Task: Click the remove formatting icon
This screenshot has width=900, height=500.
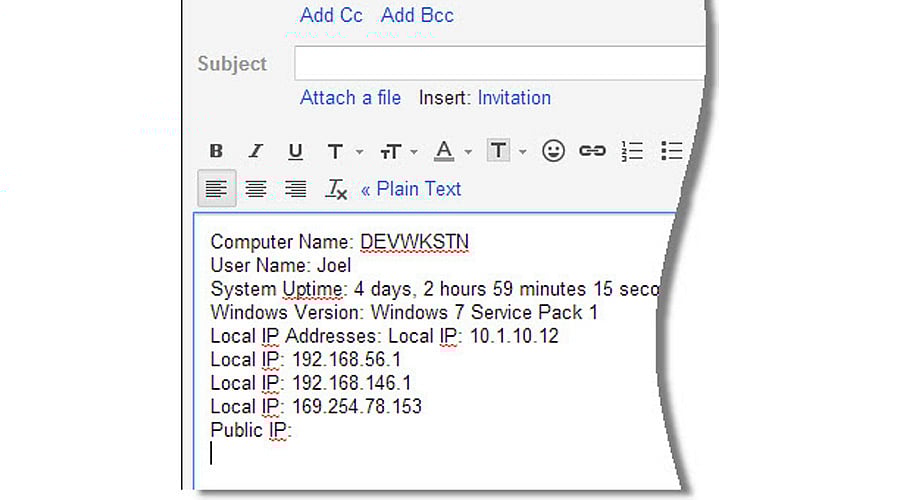Action: (336, 189)
